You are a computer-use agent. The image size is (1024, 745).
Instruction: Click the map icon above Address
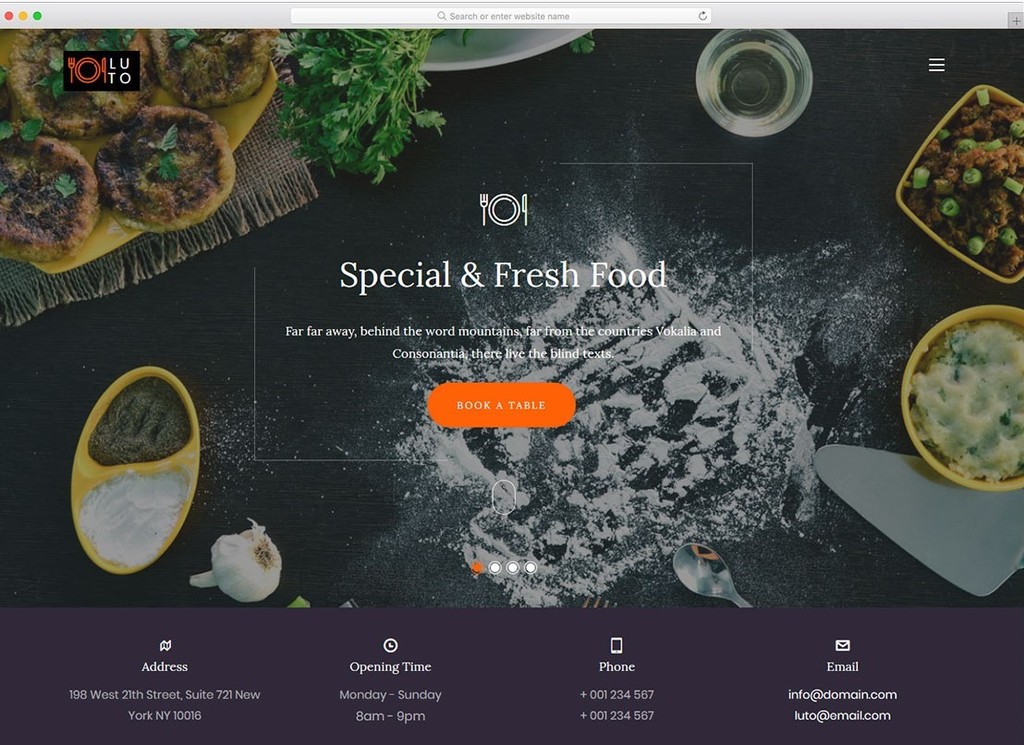pos(165,646)
